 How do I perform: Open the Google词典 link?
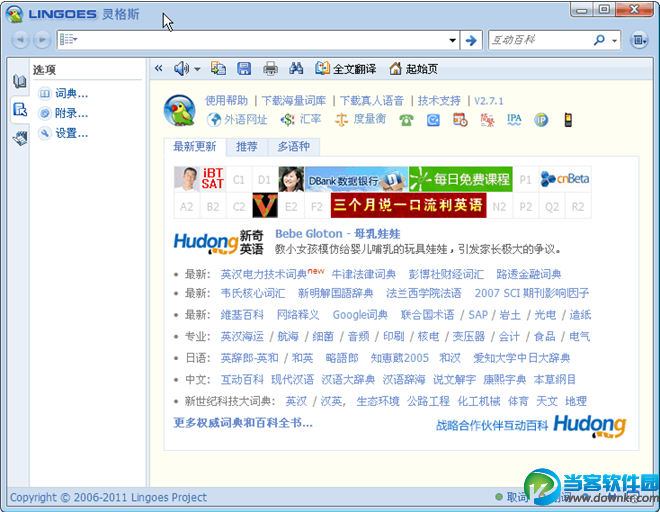click(x=360, y=315)
